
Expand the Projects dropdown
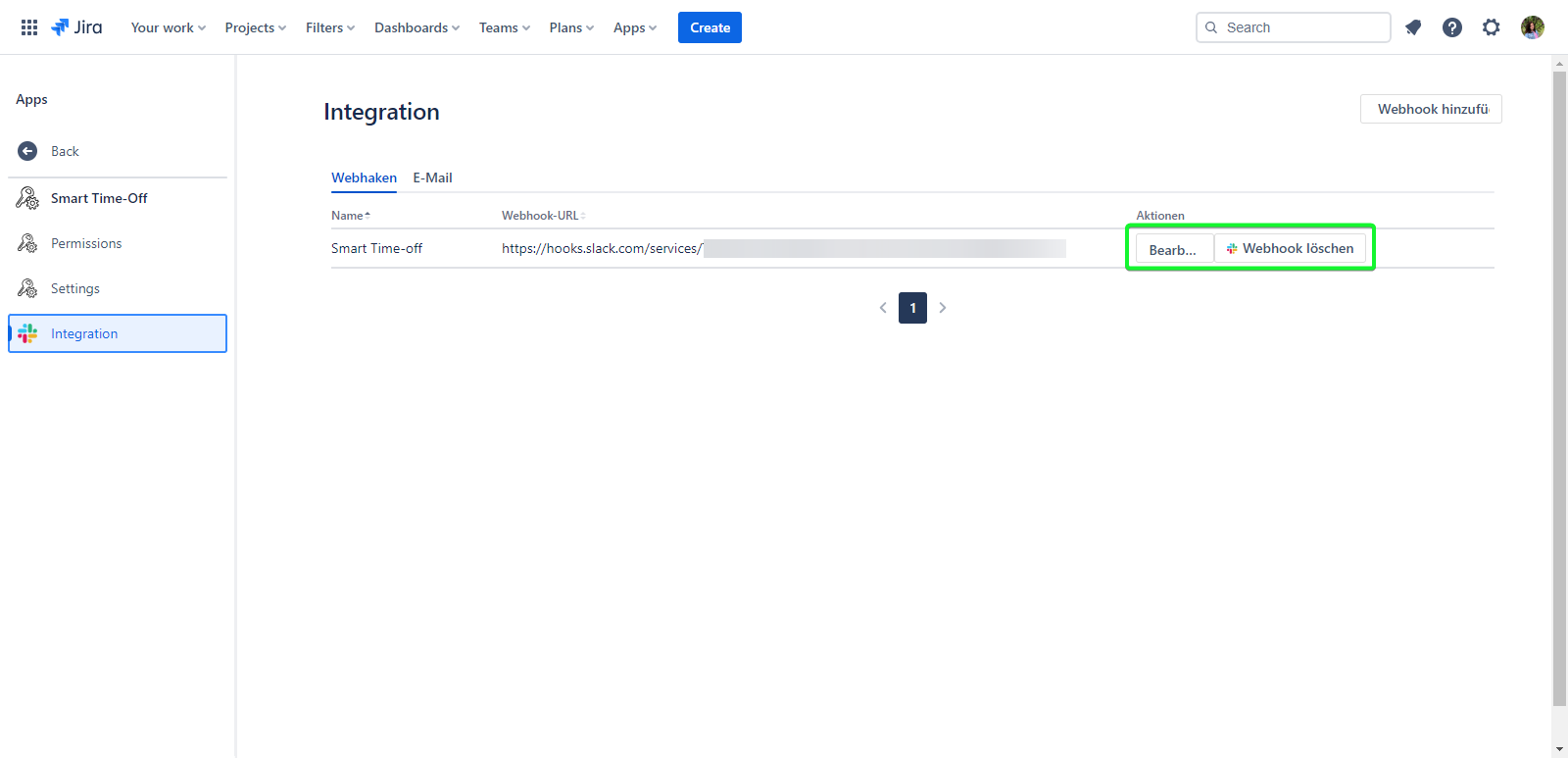pos(255,27)
